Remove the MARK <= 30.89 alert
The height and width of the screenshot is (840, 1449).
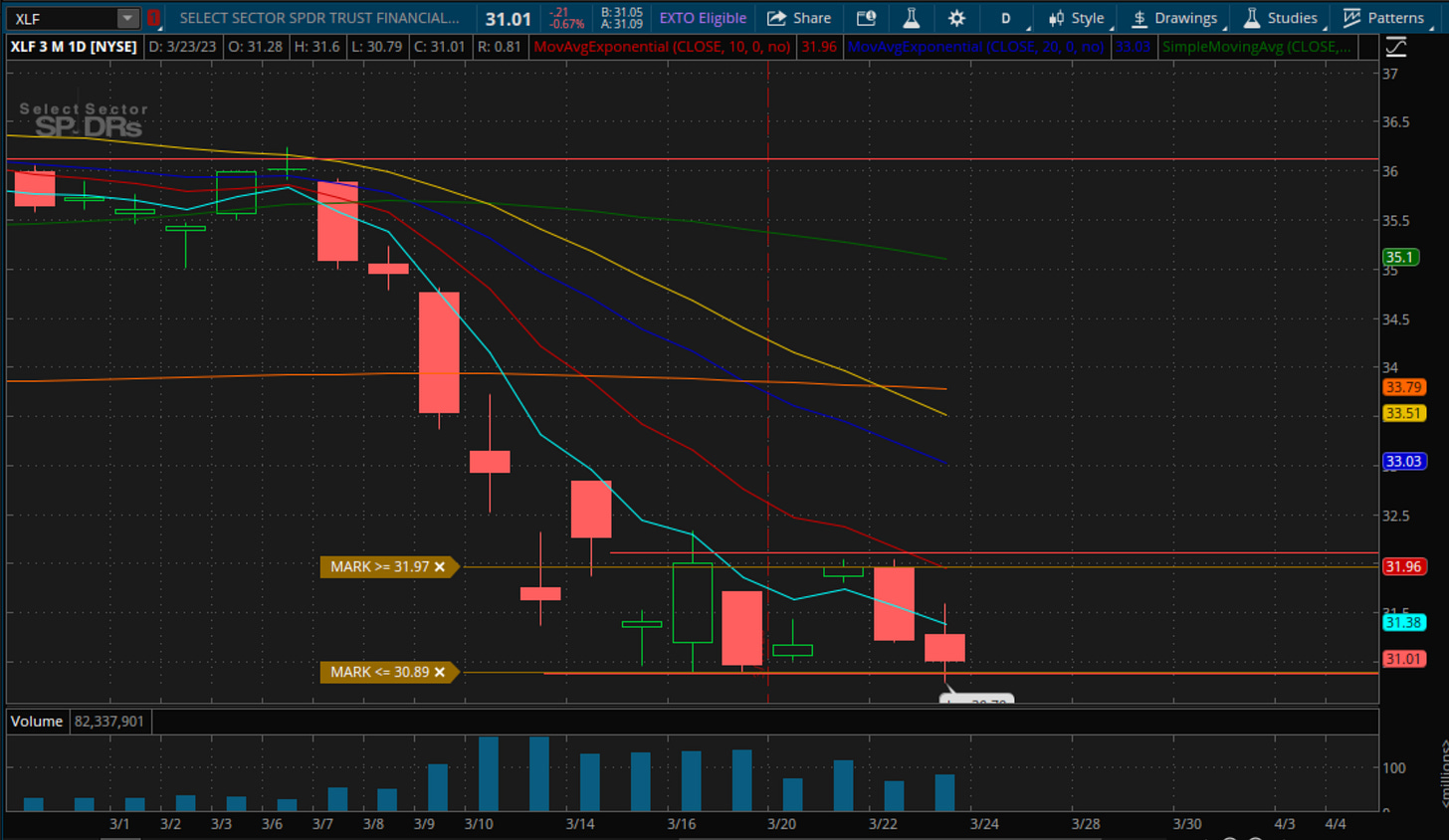click(x=440, y=672)
